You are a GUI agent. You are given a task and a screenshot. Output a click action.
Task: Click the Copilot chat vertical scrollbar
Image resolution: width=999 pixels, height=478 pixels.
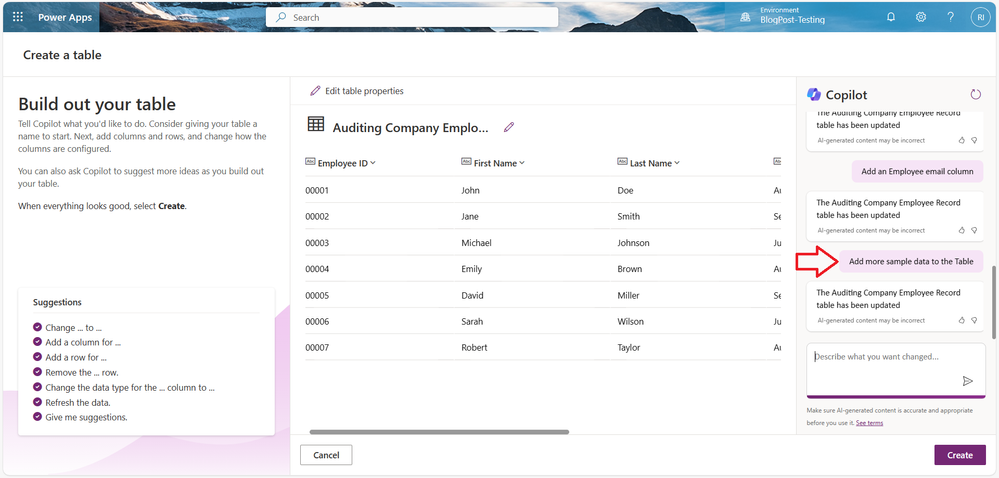[x=993, y=301]
